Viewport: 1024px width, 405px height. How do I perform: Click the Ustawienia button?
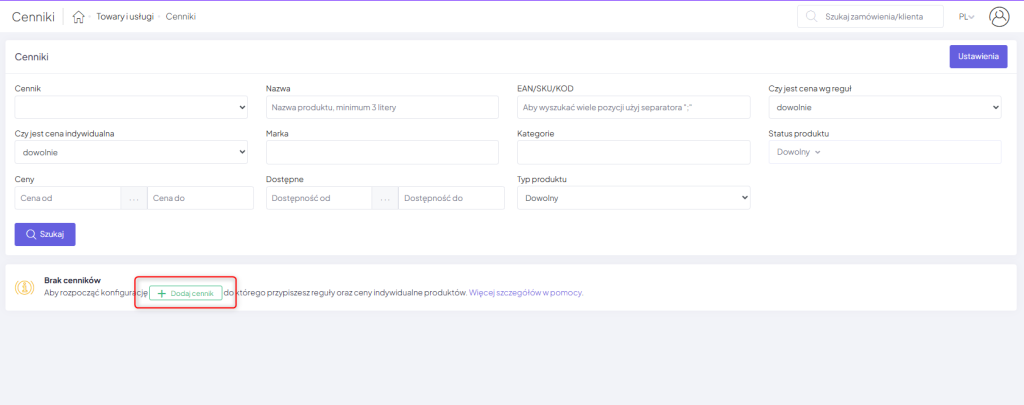point(977,57)
